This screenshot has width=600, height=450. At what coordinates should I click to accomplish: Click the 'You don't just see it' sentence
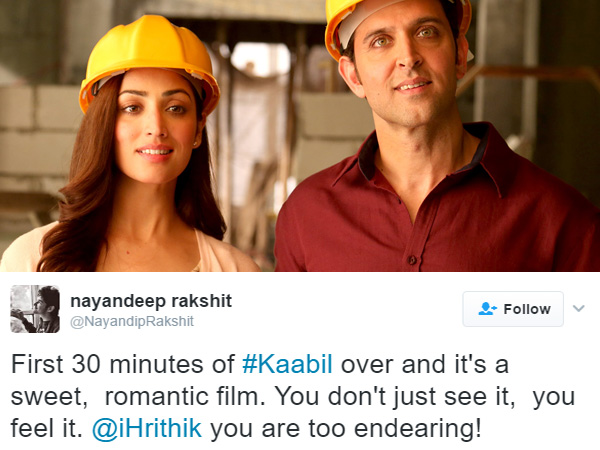[x=395, y=396]
